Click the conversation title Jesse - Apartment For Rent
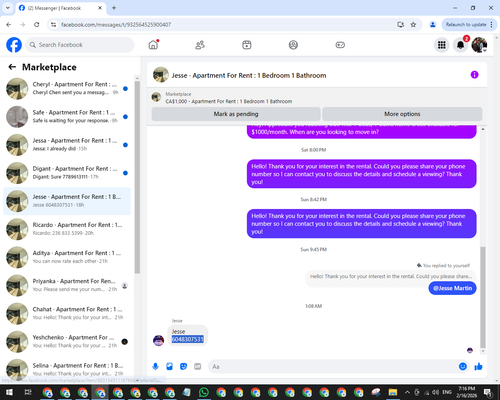 click(249, 75)
